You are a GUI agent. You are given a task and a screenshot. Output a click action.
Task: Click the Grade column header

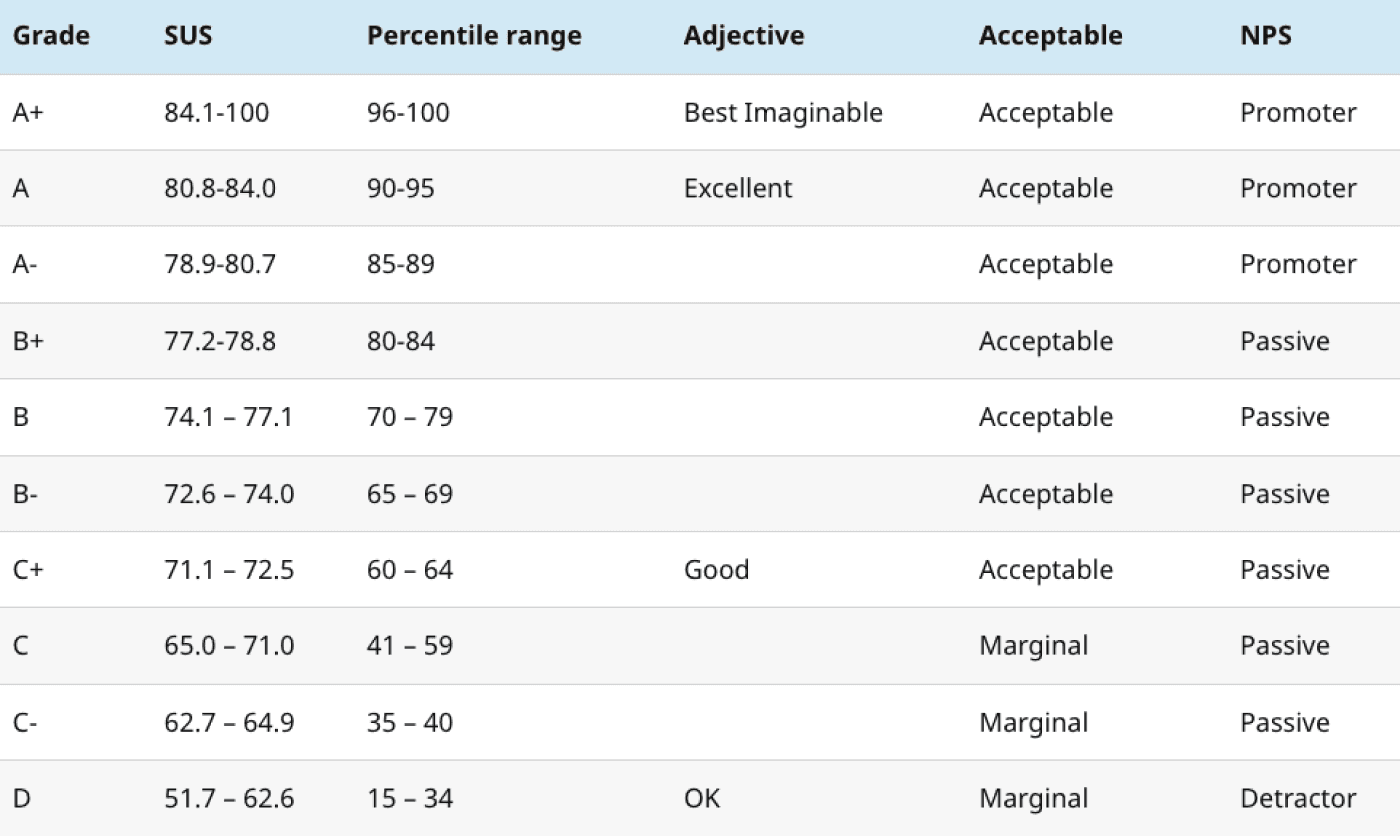pos(51,36)
